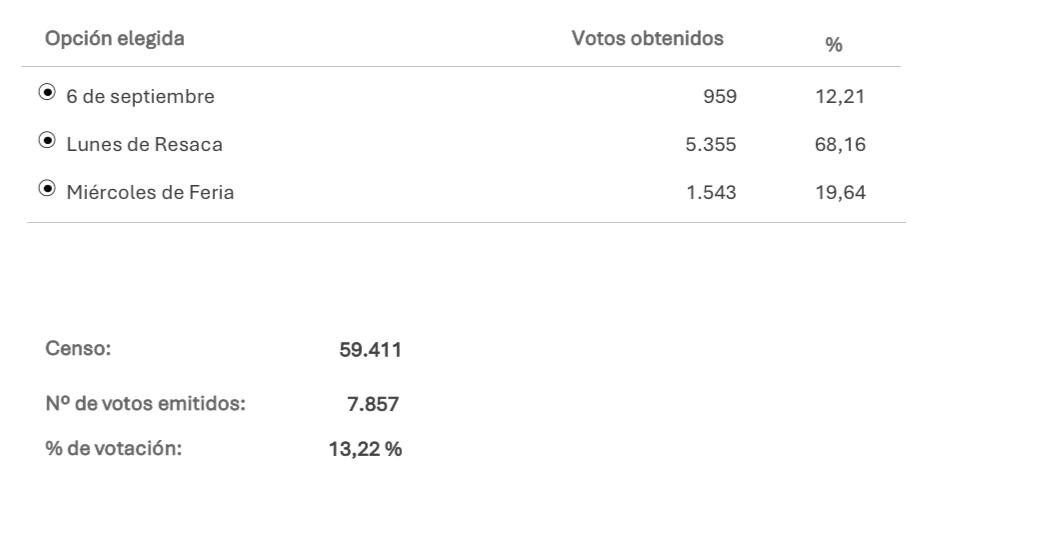Select the Miércoles de Feria radio button
The width and height of the screenshot is (1057, 536).
(47, 188)
